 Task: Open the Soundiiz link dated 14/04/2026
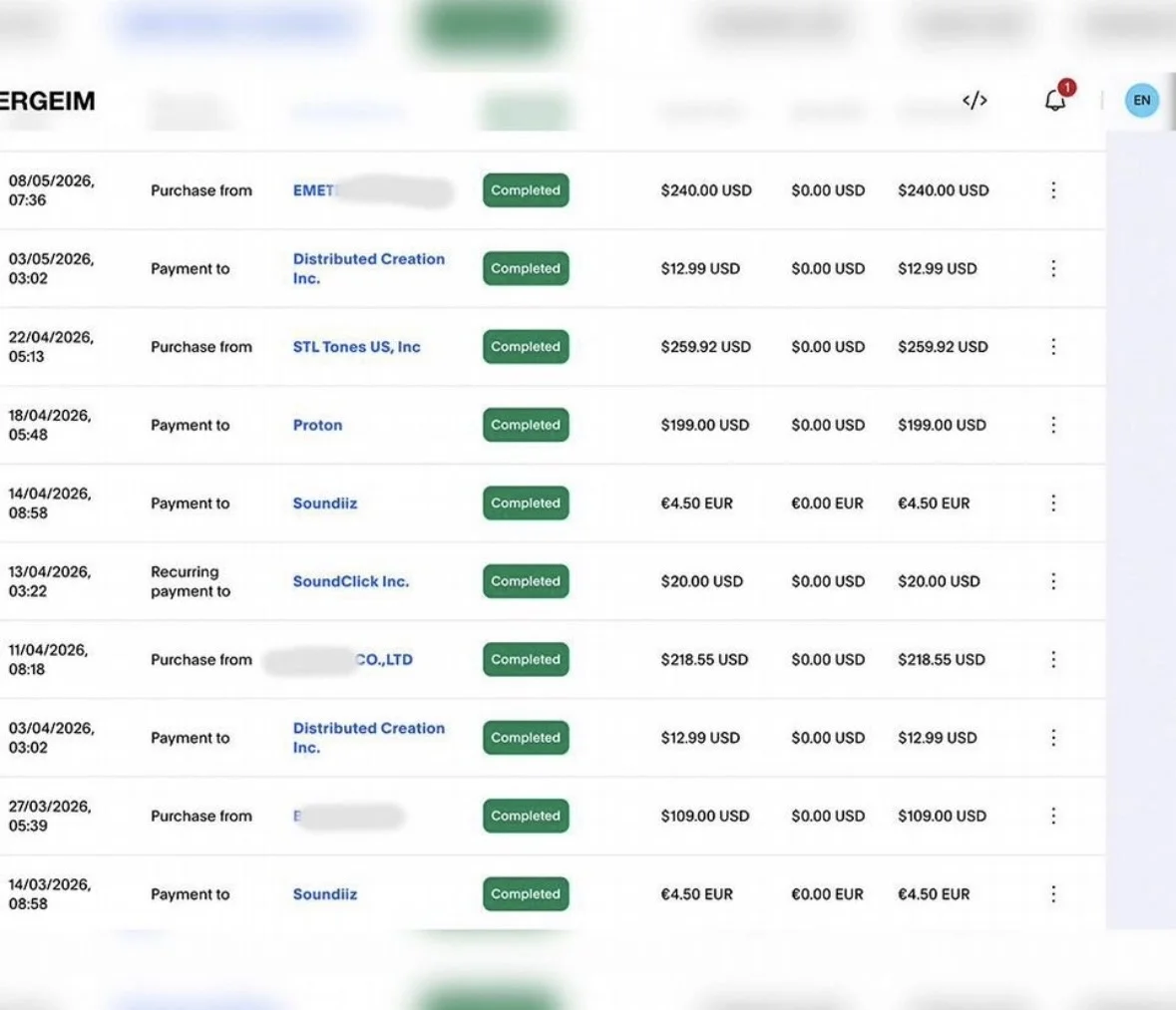325,504
